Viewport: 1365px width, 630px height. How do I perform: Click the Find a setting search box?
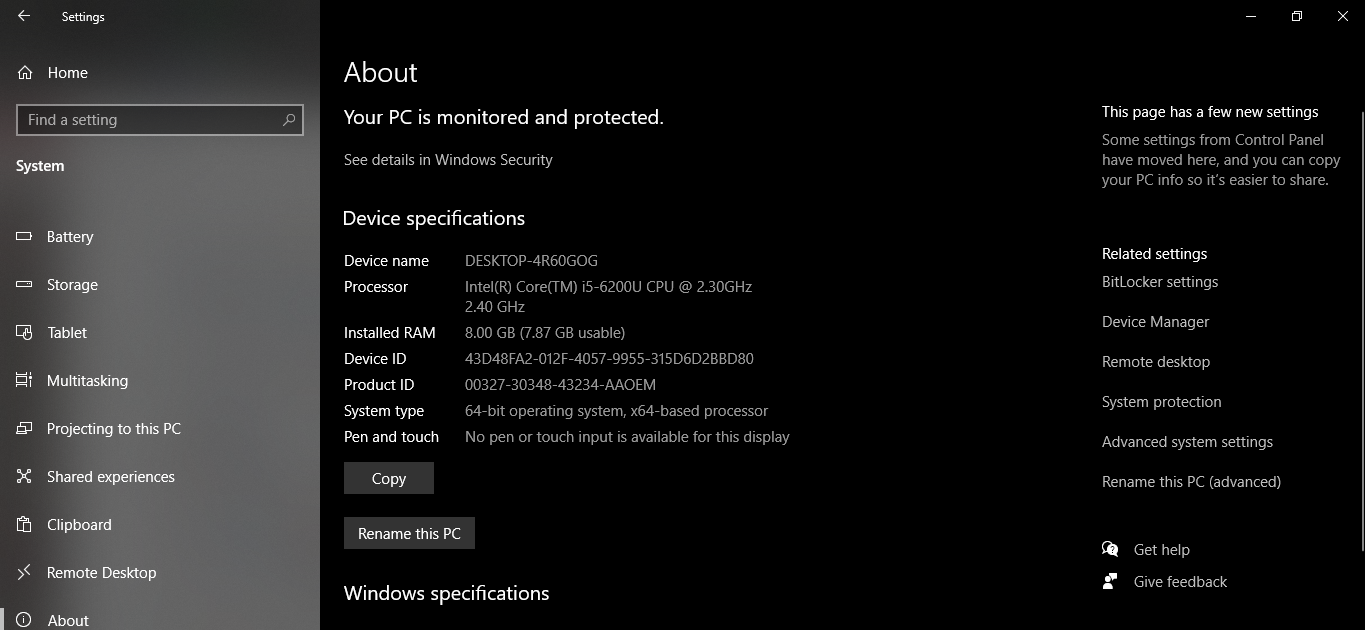coord(160,119)
